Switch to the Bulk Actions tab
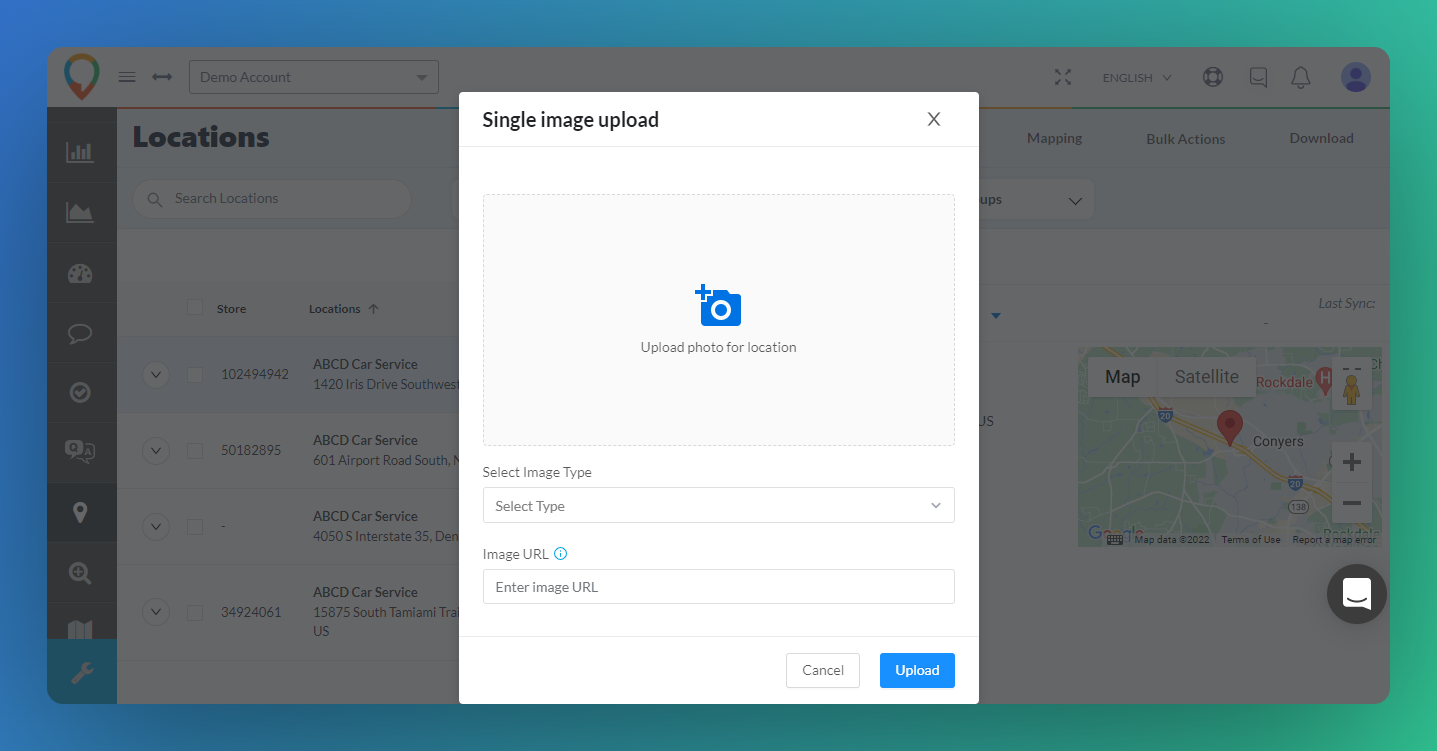 pyautogui.click(x=1185, y=139)
